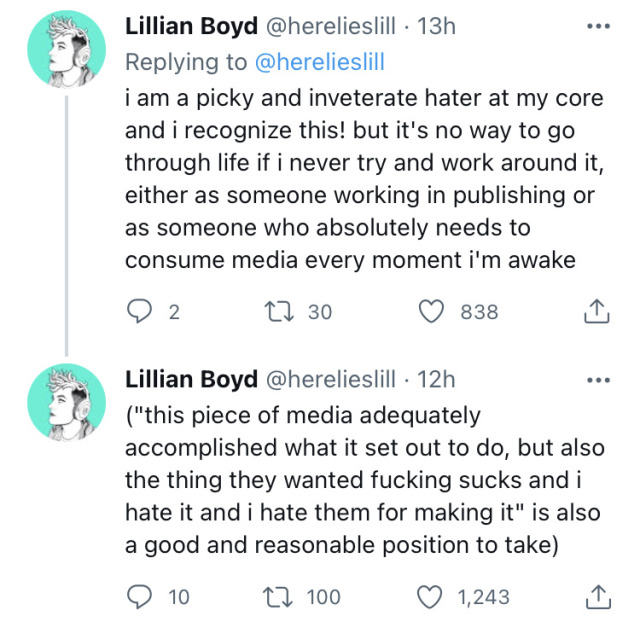Viewport: 640px width, 622px height.
Task: Open the profile avatar on the 13h tweet
Action: pyautogui.click(x=66, y=48)
